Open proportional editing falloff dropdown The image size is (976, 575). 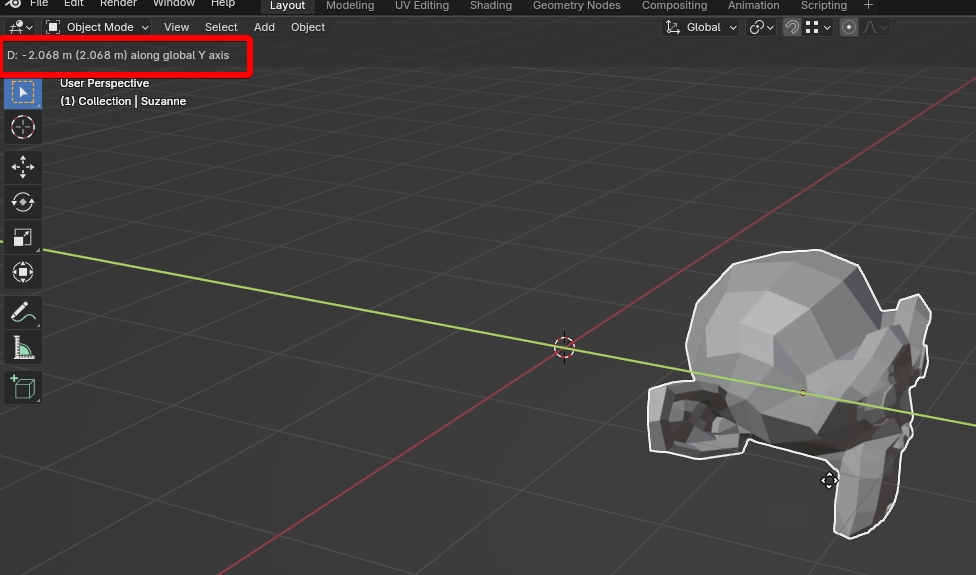[x=875, y=27]
